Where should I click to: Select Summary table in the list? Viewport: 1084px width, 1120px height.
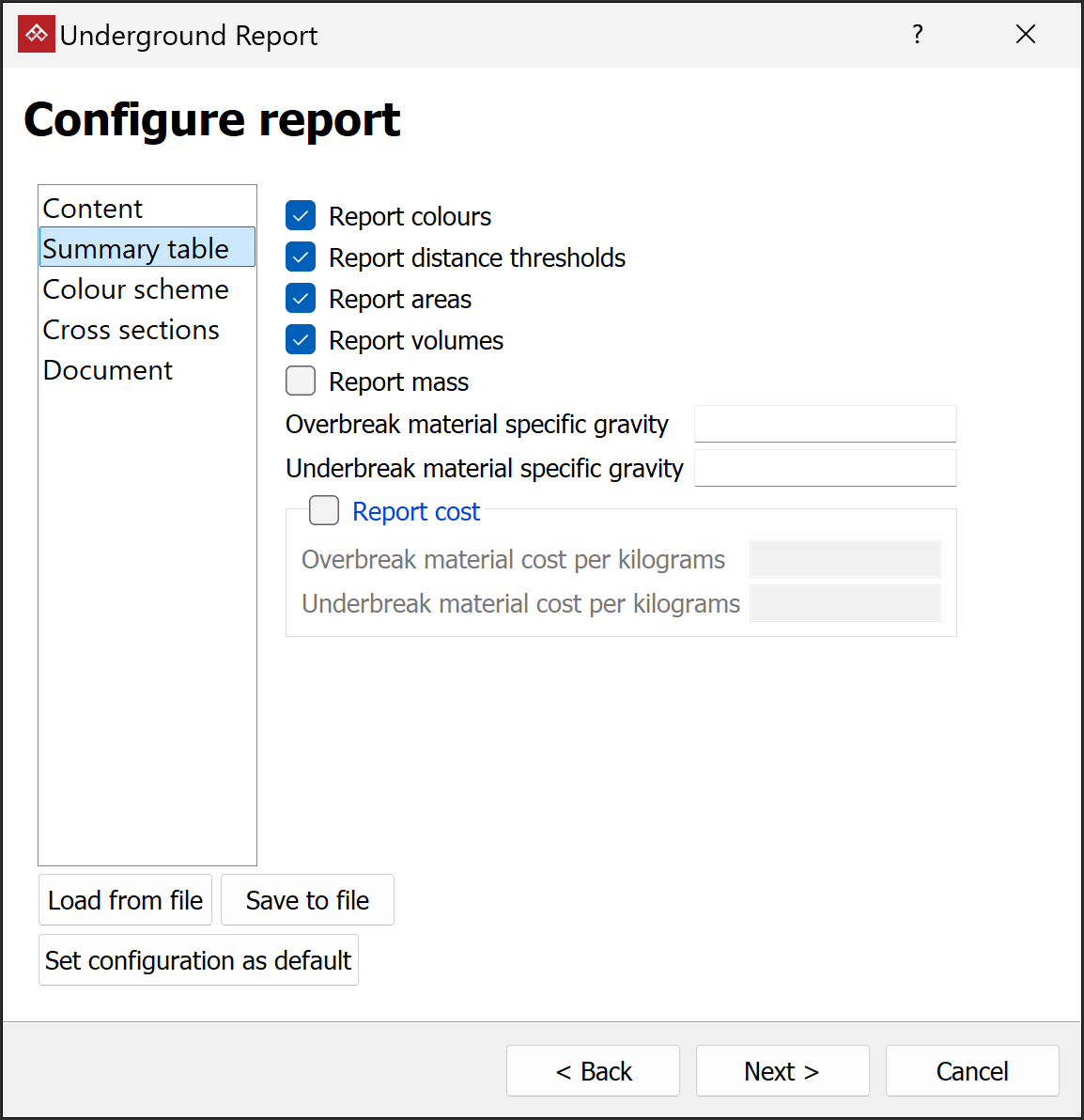pyautogui.click(x=136, y=249)
